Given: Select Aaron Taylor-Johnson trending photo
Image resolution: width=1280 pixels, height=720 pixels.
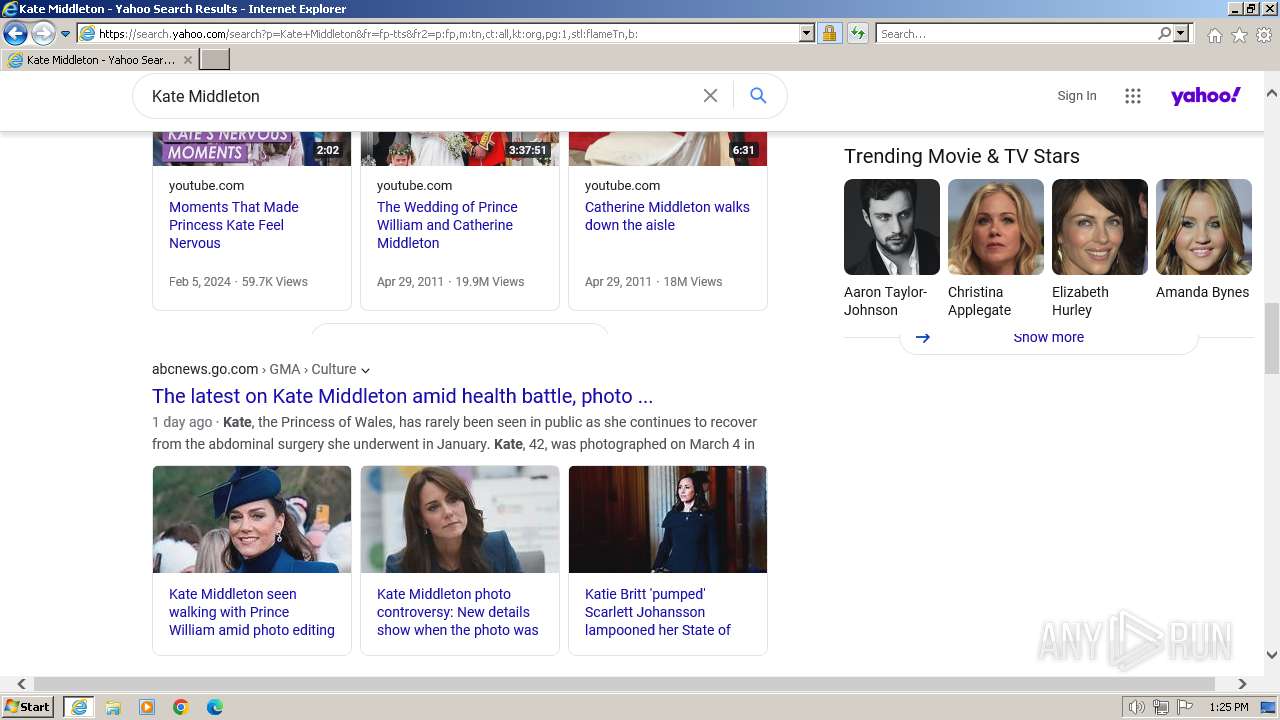Looking at the screenshot, I should pos(892,227).
